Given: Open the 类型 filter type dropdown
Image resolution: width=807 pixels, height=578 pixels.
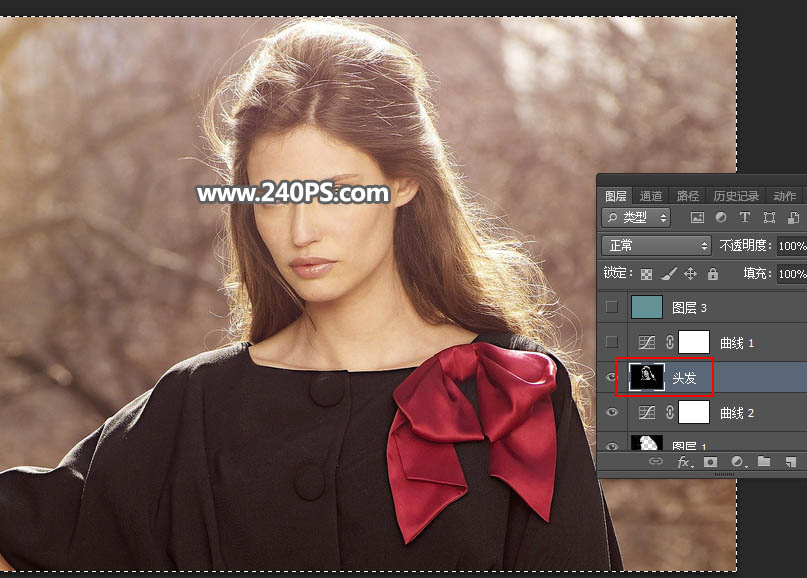Looking at the screenshot, I should [637, 217].
